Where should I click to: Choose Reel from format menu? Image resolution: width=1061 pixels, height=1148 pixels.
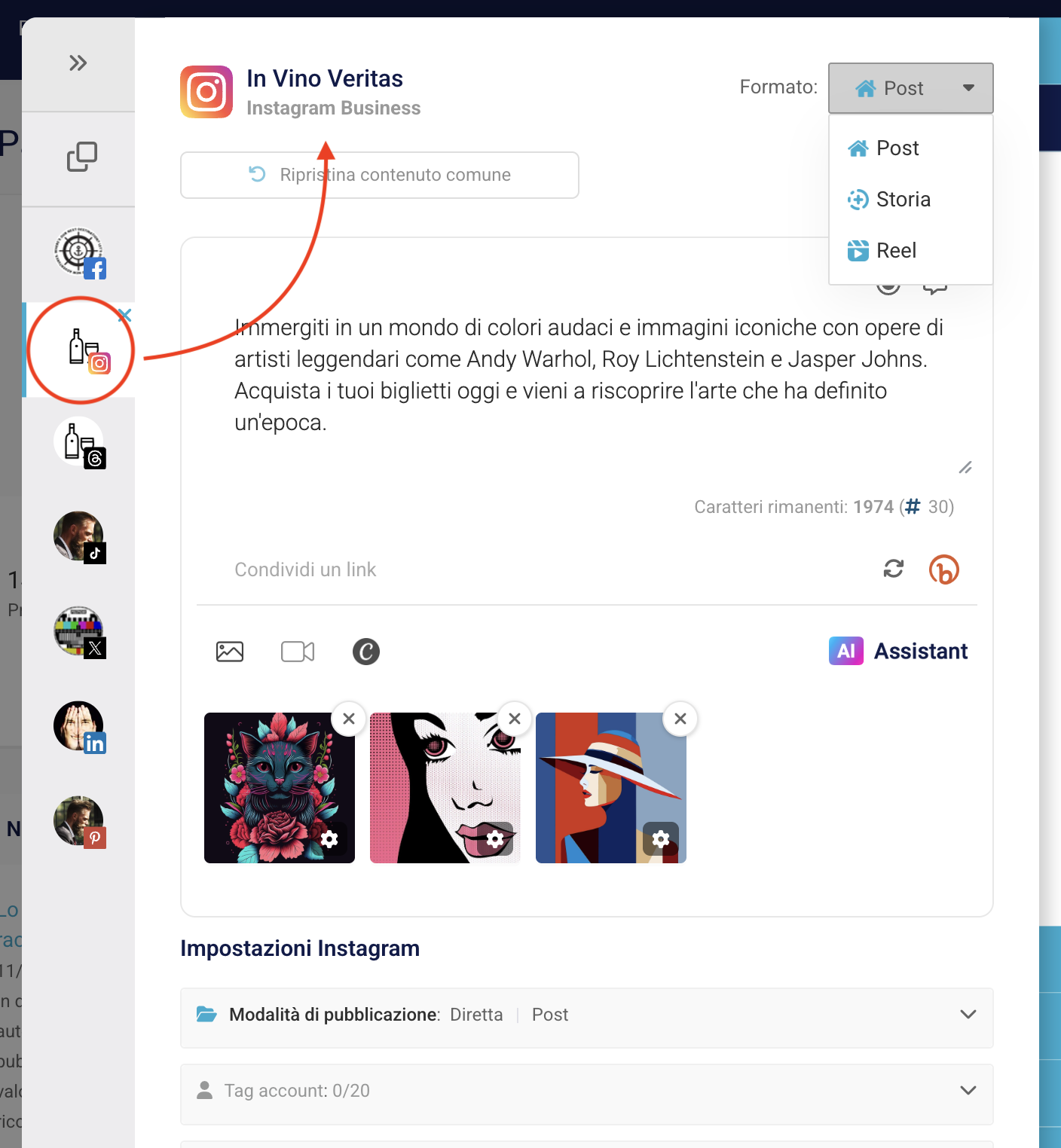pyautogui.click(x=895, y=251)
